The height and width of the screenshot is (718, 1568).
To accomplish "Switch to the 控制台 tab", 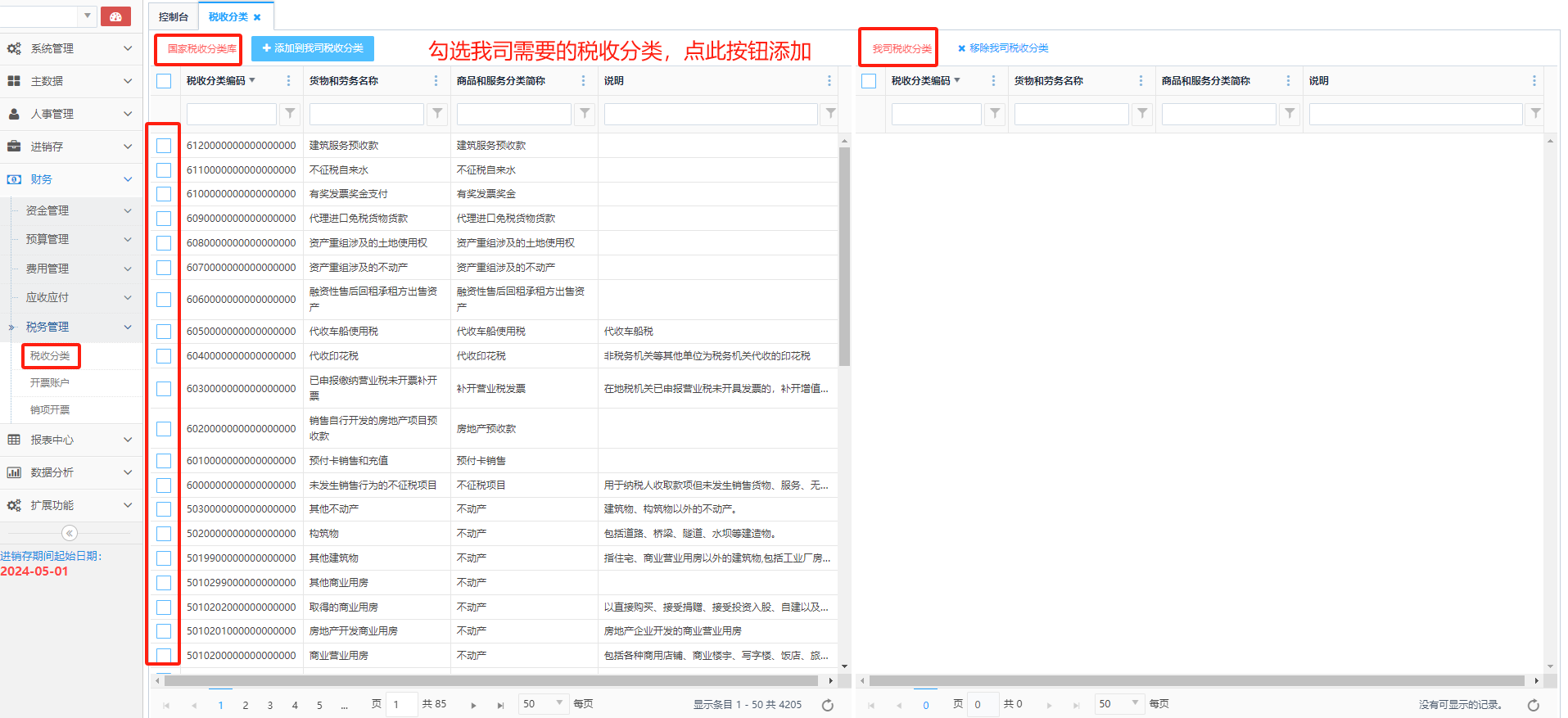I will coord(174,17).
